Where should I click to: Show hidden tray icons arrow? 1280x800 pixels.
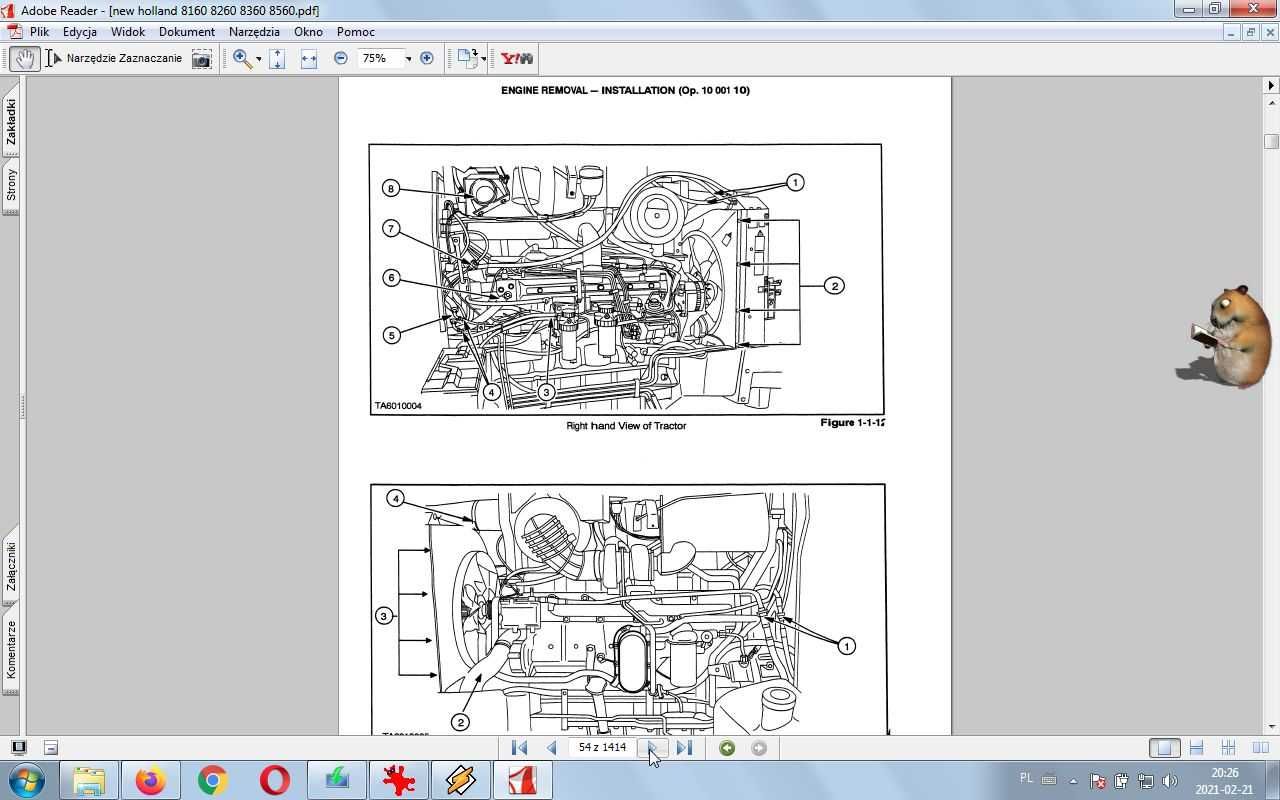click(x=1073, y=780)
